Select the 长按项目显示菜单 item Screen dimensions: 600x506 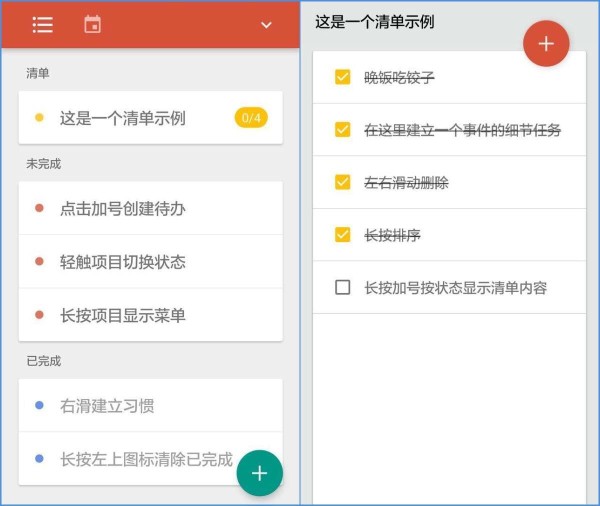click(x=150, y=315)
